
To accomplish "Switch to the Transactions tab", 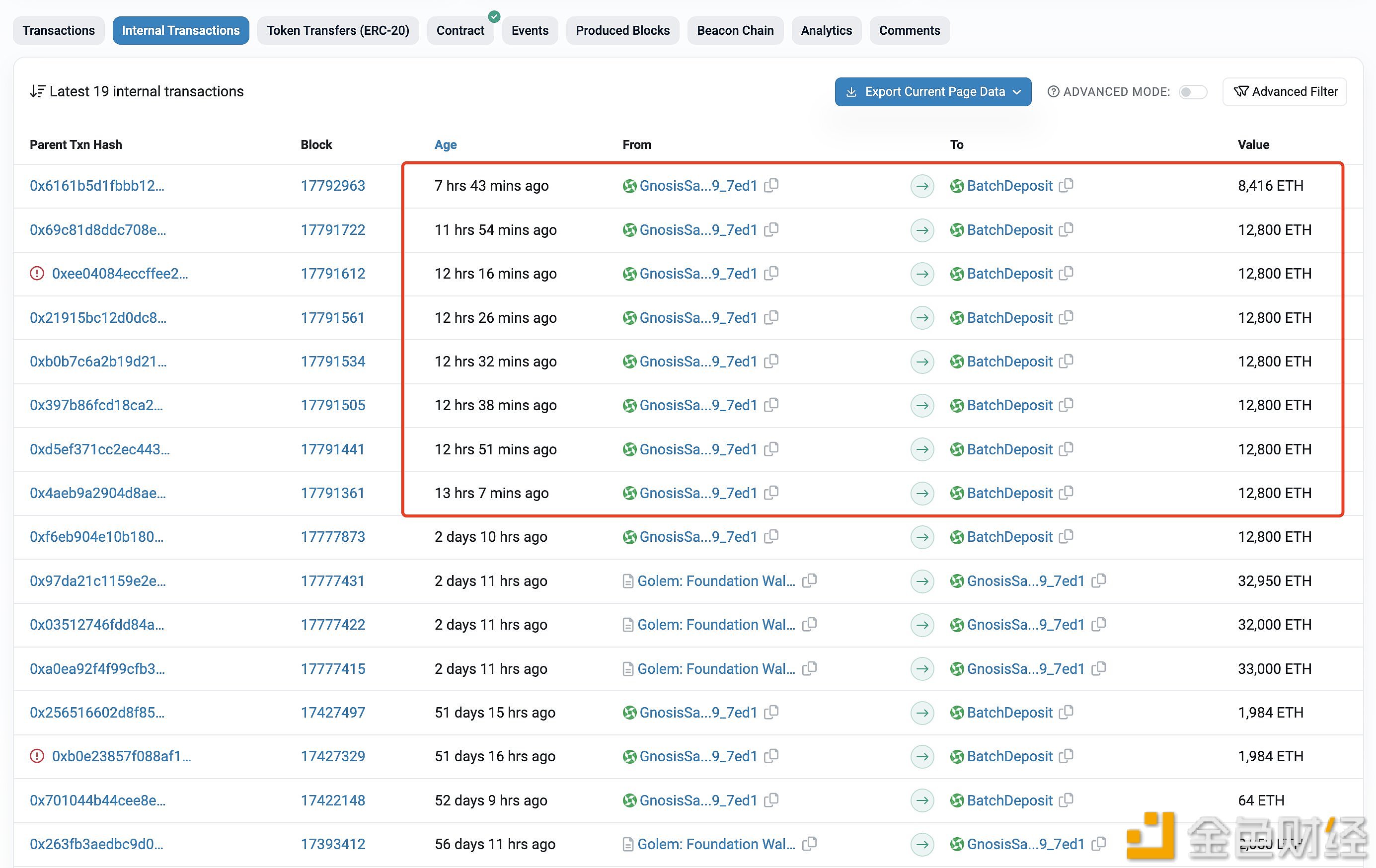I will (x=57, y=29).
